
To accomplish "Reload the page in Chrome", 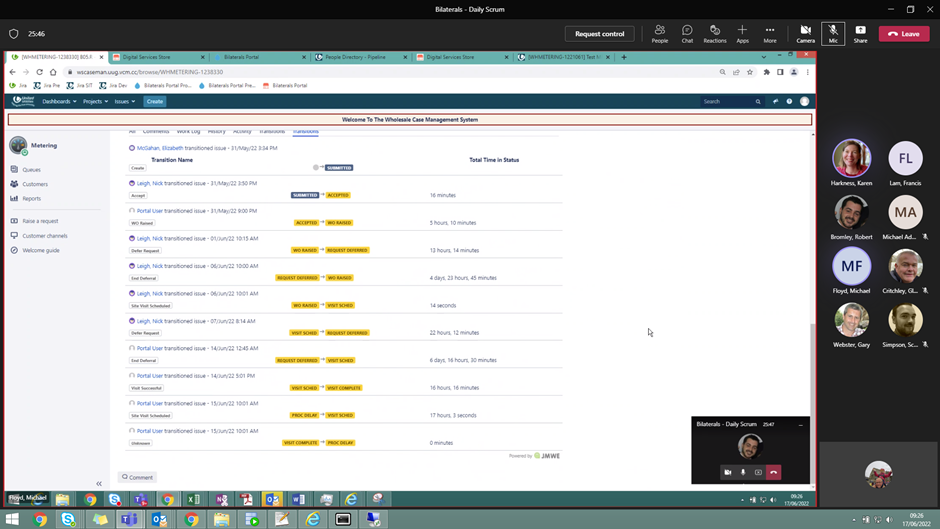I will (x=39, y=72).
